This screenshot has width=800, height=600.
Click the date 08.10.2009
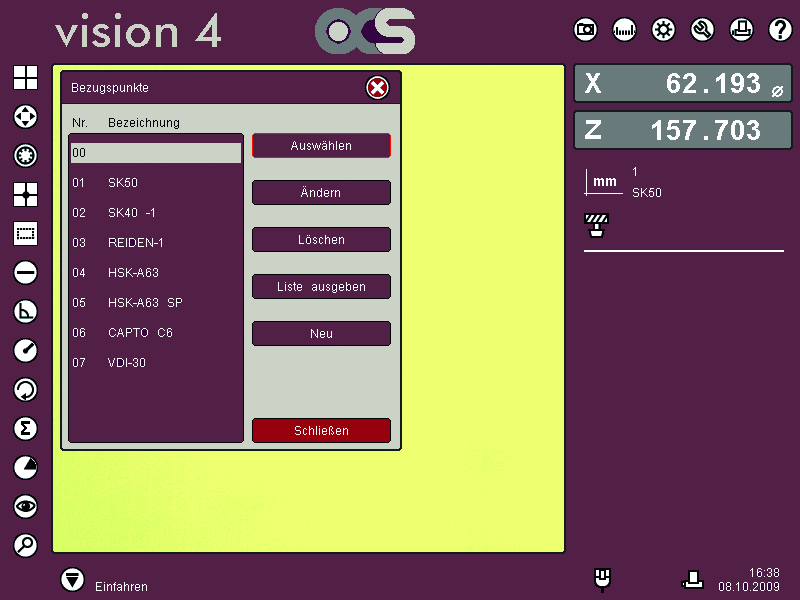coord(749,587)
